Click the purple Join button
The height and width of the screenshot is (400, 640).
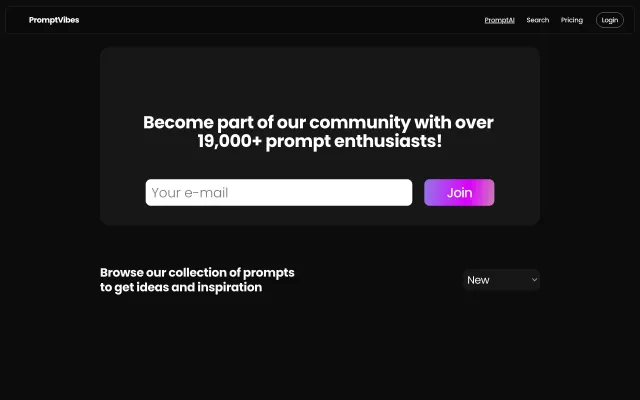pos(459,193)
